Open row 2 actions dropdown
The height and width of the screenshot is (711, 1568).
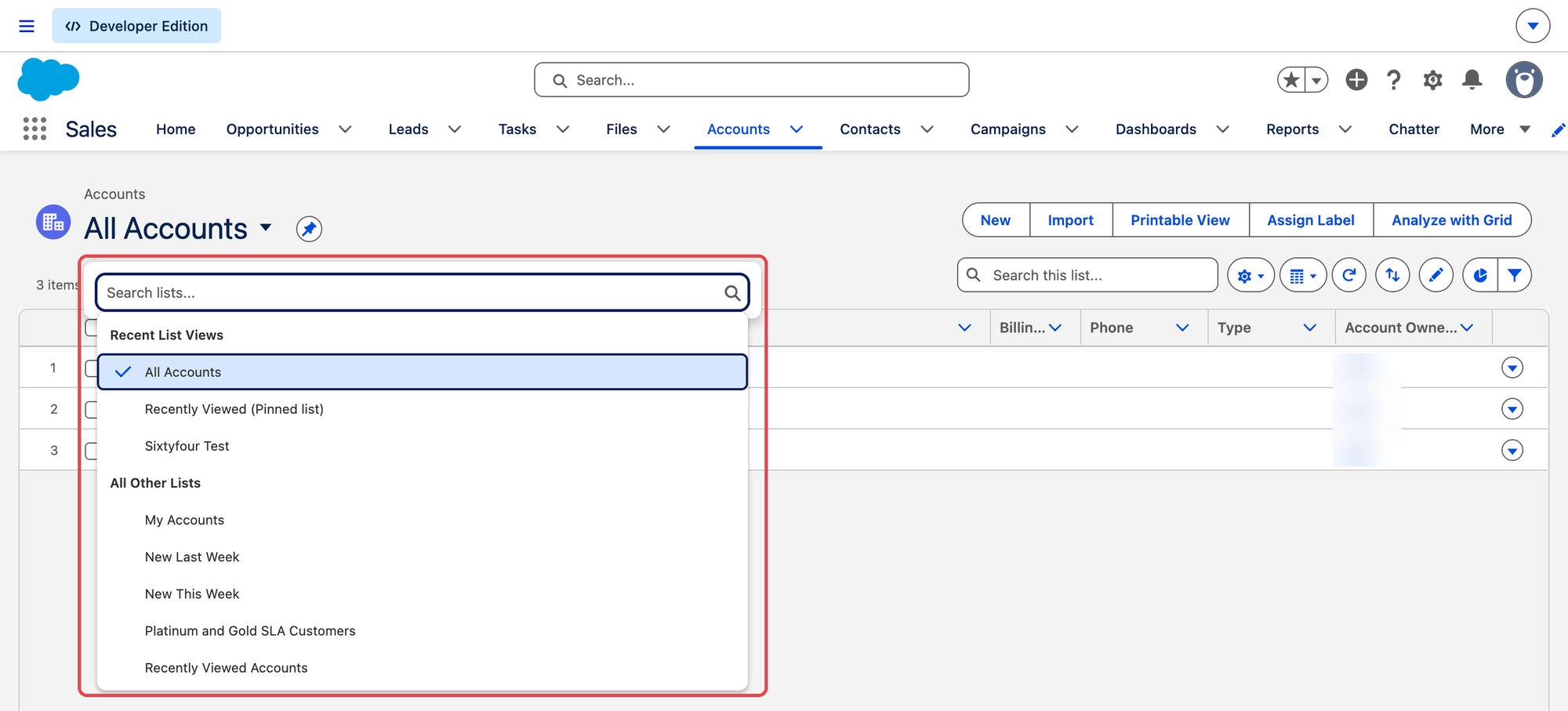pos(1512,409)
